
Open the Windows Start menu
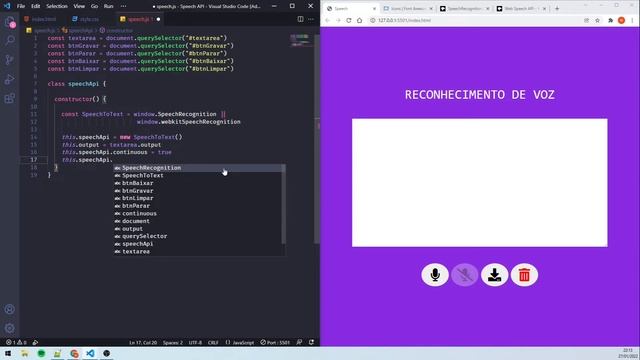click(x=8, y=353)
